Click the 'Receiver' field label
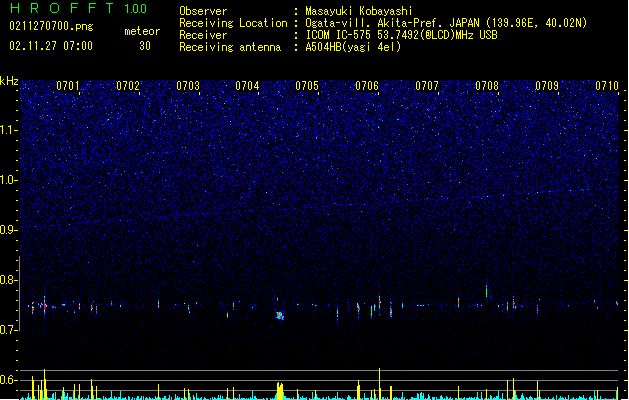Image resolution: width=629 pixels, height=400 pixels. click(x=203, y=35)
